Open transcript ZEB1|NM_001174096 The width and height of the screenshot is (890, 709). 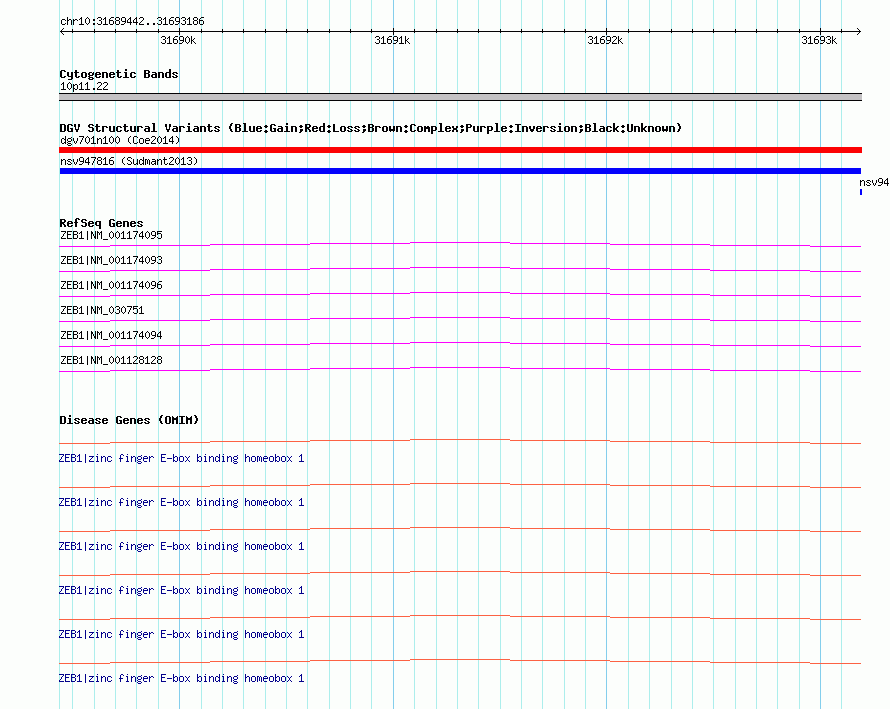pos(111,286)
